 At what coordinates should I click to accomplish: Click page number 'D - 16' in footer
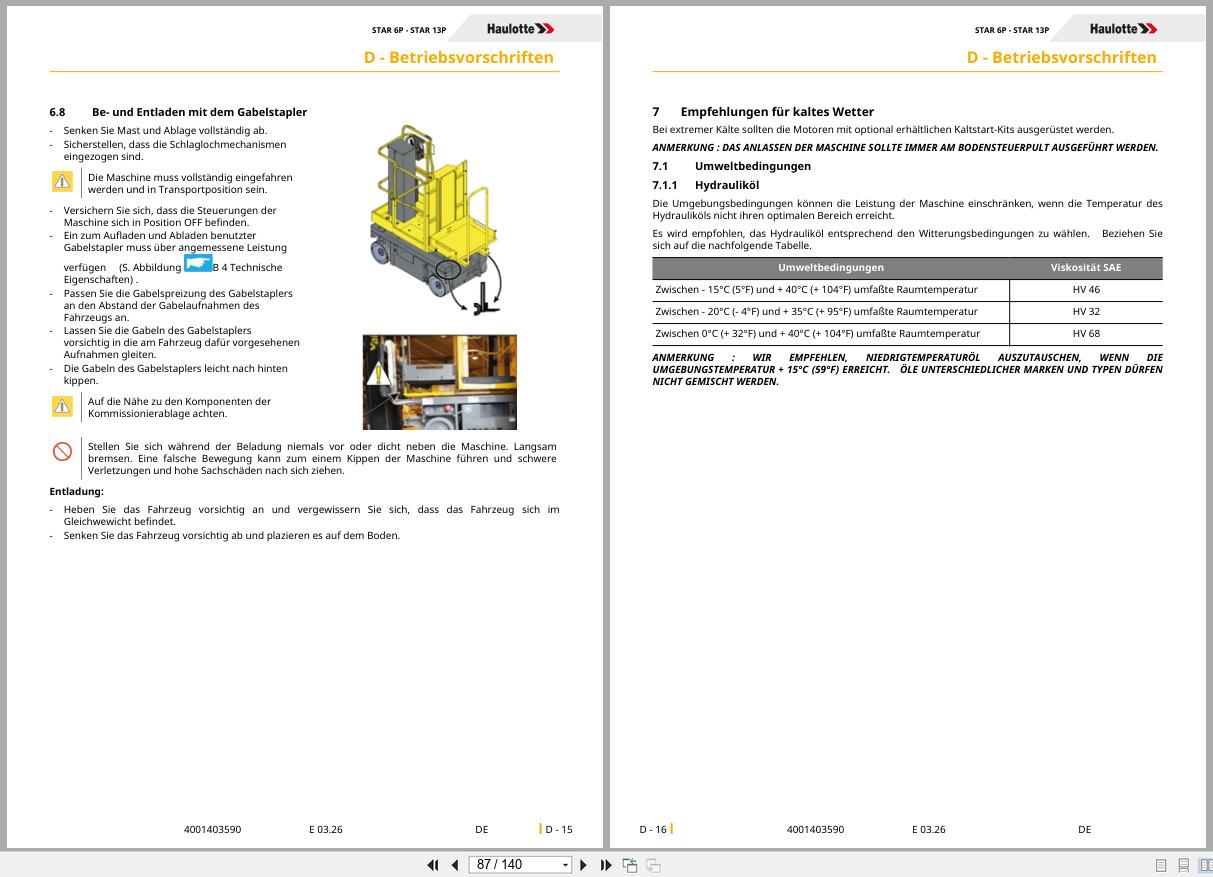[653, 829]
